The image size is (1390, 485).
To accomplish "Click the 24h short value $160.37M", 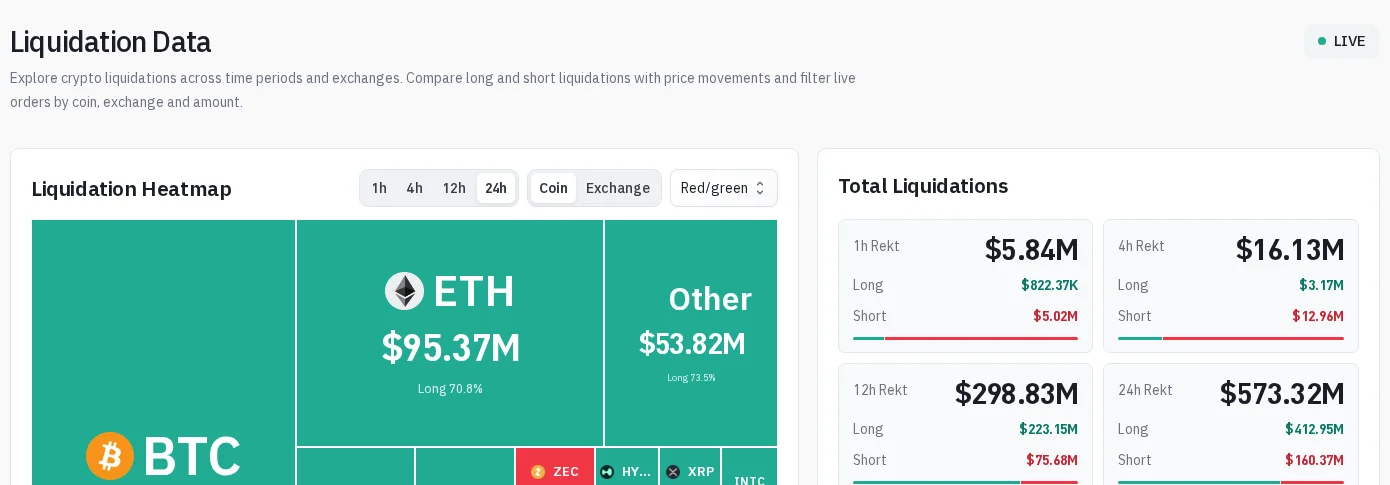I will 1314,460.
